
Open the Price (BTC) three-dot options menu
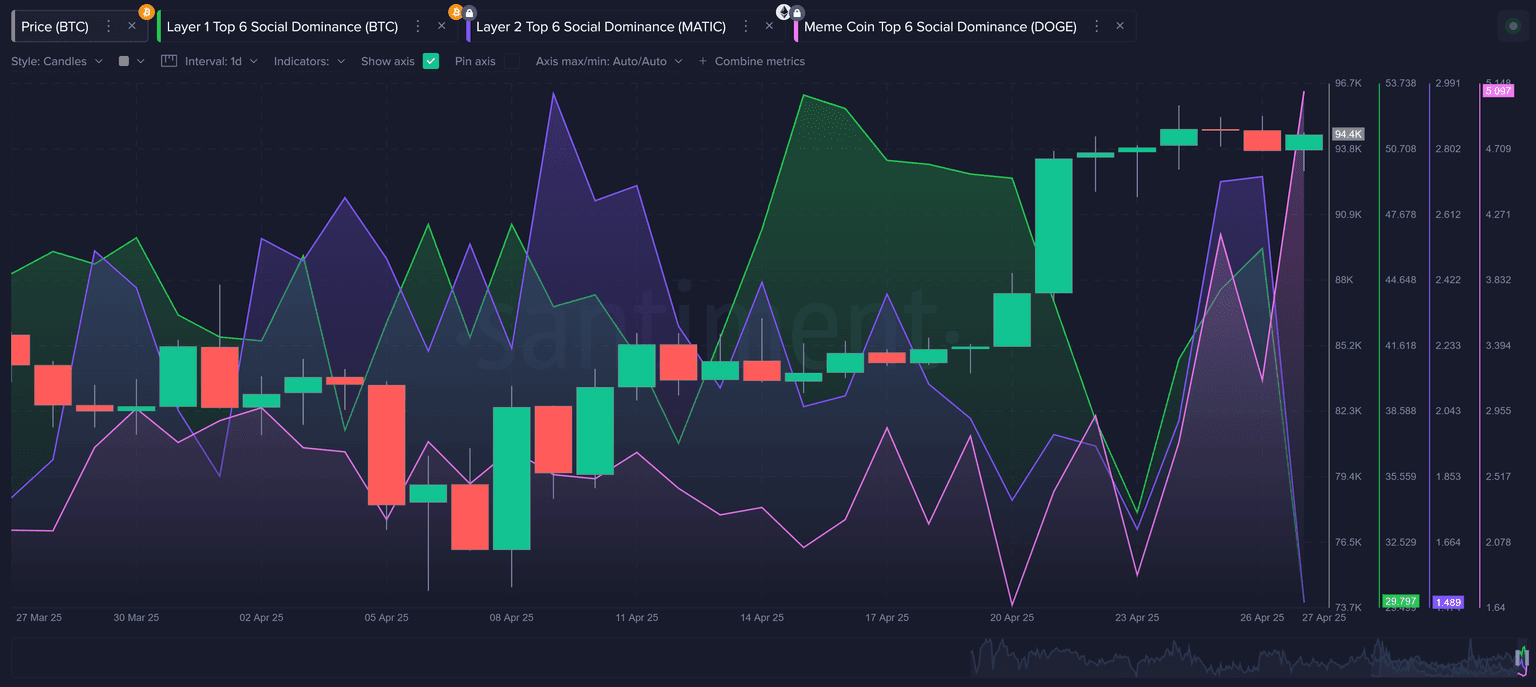[109, 27]
